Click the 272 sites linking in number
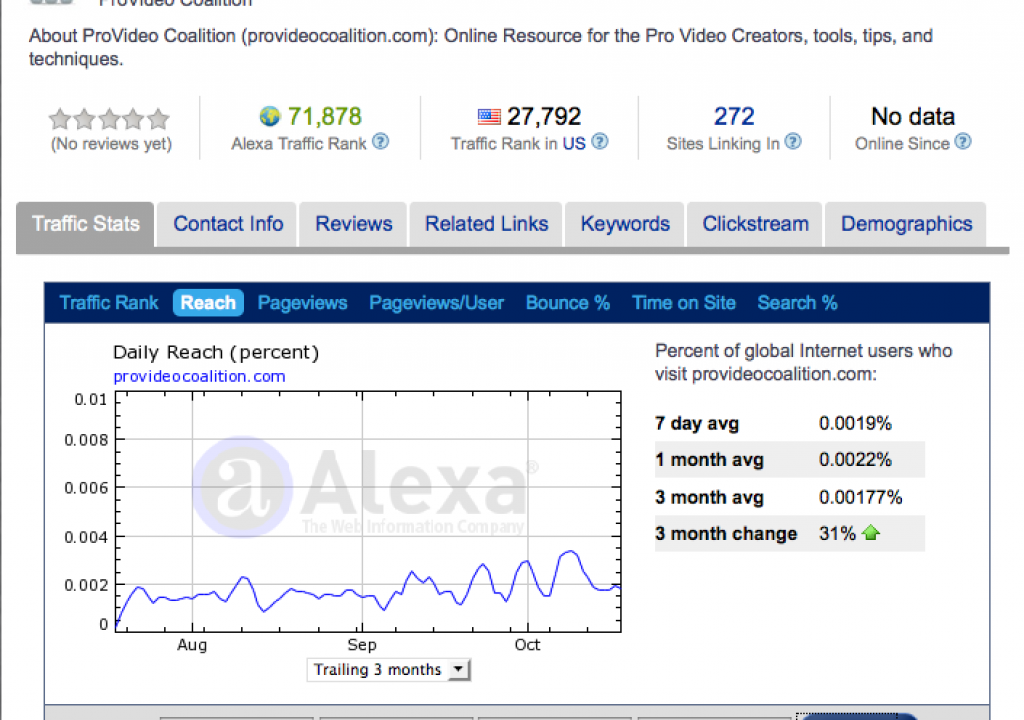The height and width of the screenshot is (720, 1024). 734,117
